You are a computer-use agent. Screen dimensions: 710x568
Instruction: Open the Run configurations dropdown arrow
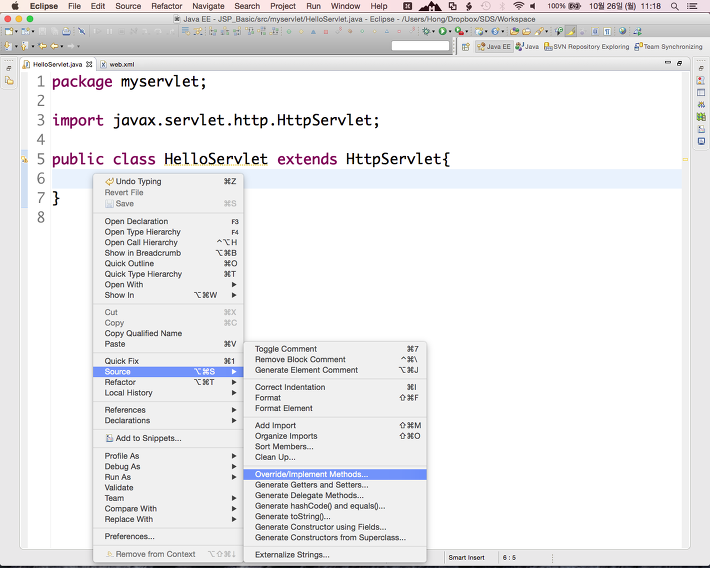pyautogui.click(x=450, y=32)
